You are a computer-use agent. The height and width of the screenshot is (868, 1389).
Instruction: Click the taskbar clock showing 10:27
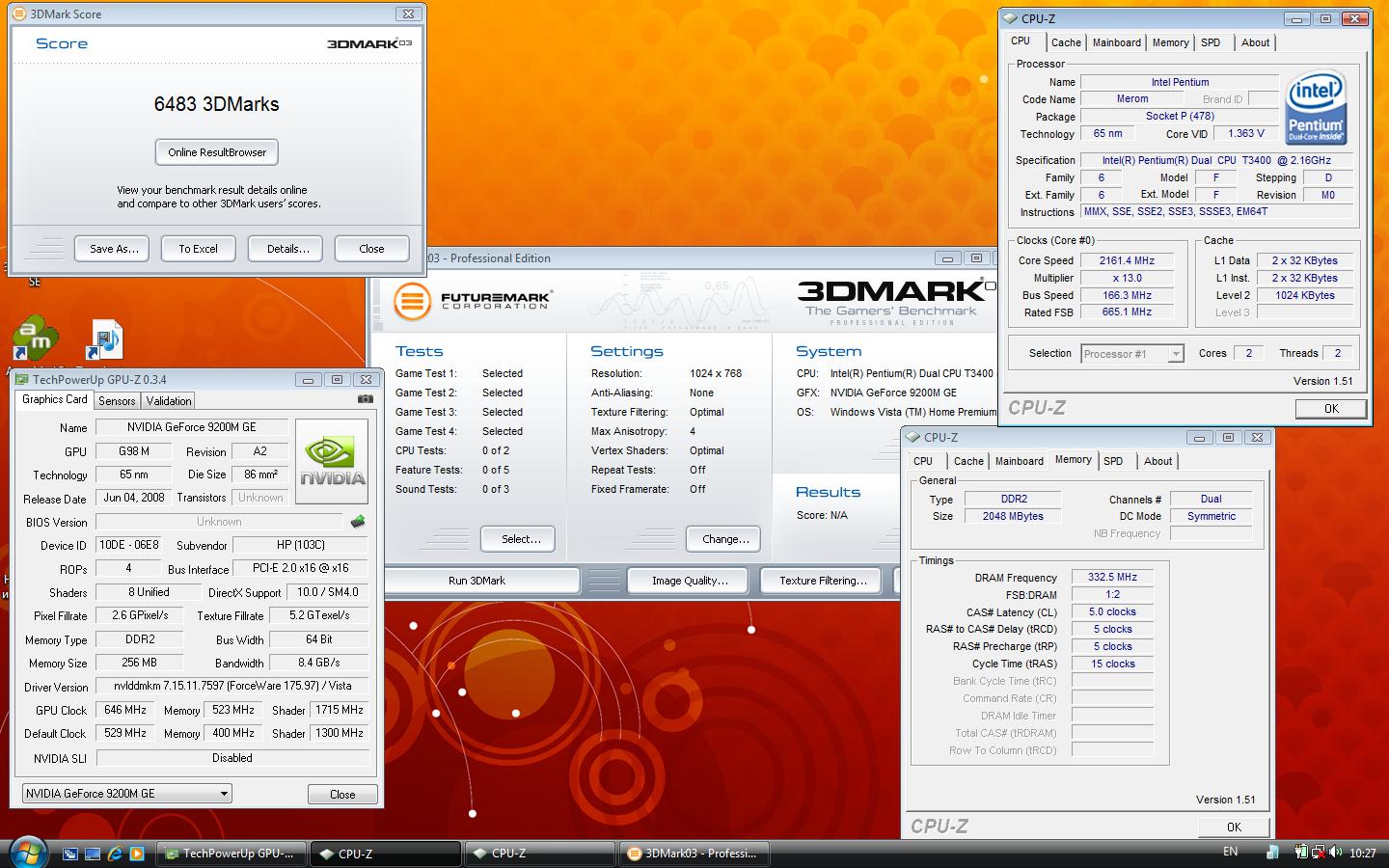[x=1363, y=854]
